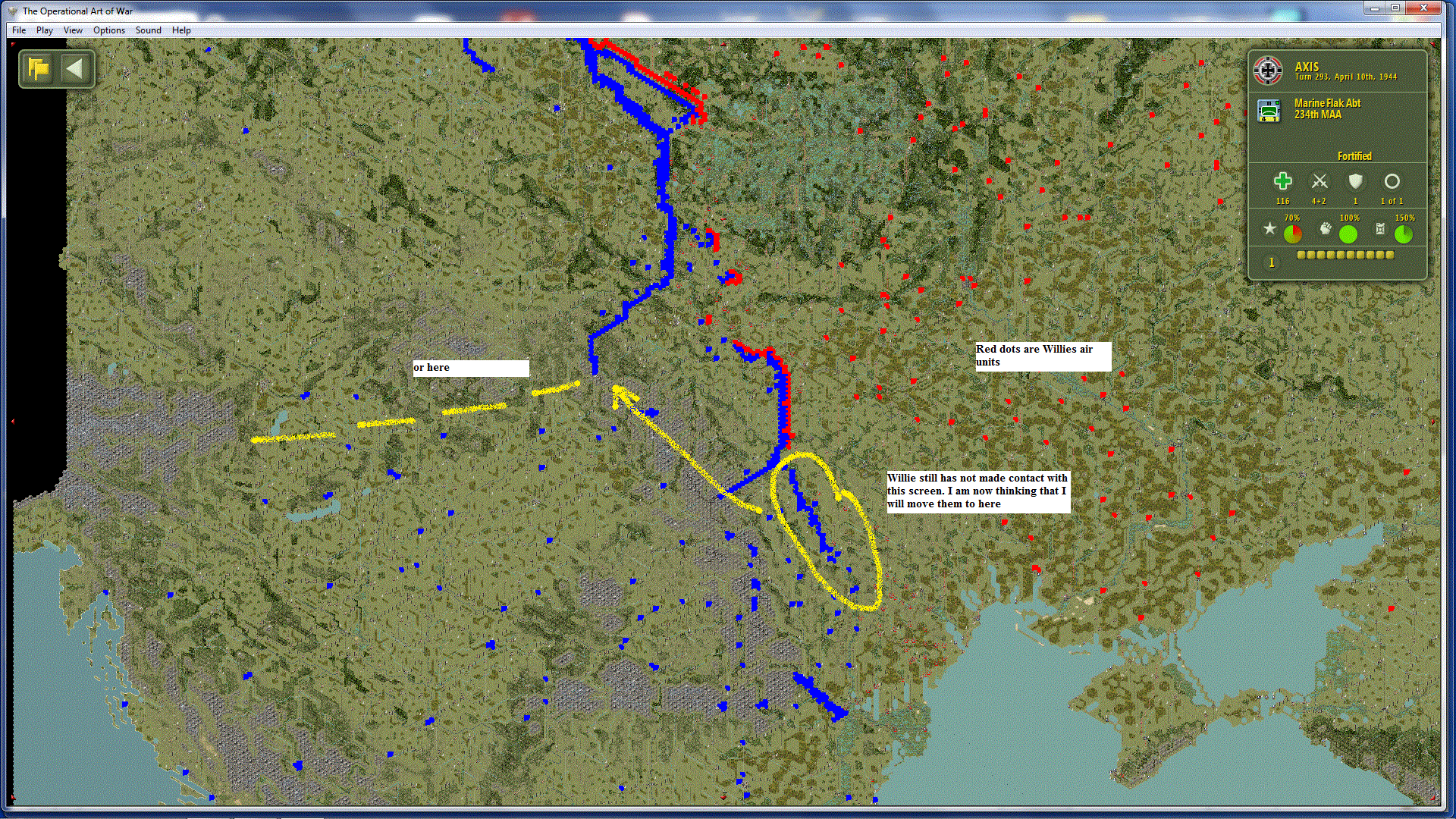Click the crossed swords attack icon
The height and width of the screenshot is (819, 1456).
coord(1319,181)
